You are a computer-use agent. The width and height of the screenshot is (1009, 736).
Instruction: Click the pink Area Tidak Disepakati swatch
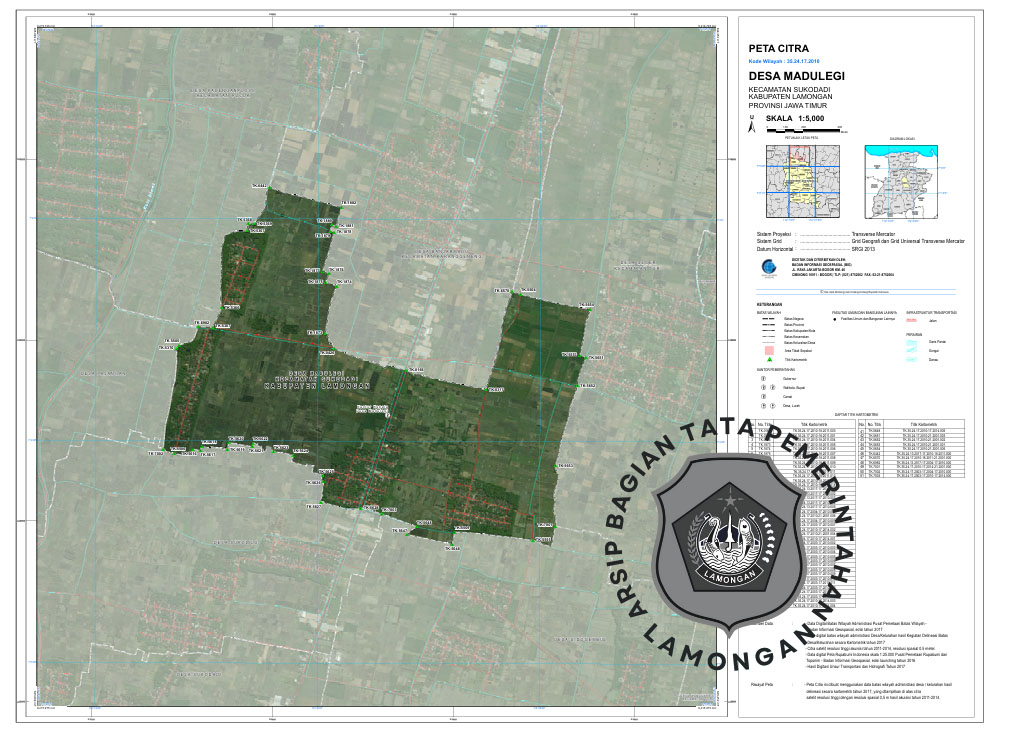(x=768, y=350)
